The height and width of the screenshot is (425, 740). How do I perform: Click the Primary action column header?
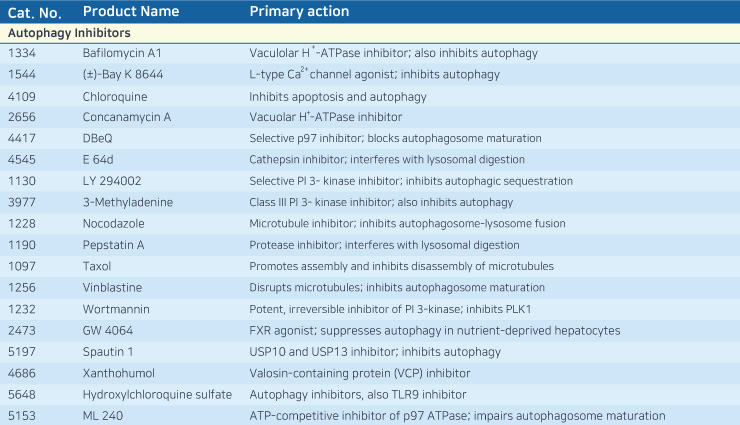coord(299,11)
